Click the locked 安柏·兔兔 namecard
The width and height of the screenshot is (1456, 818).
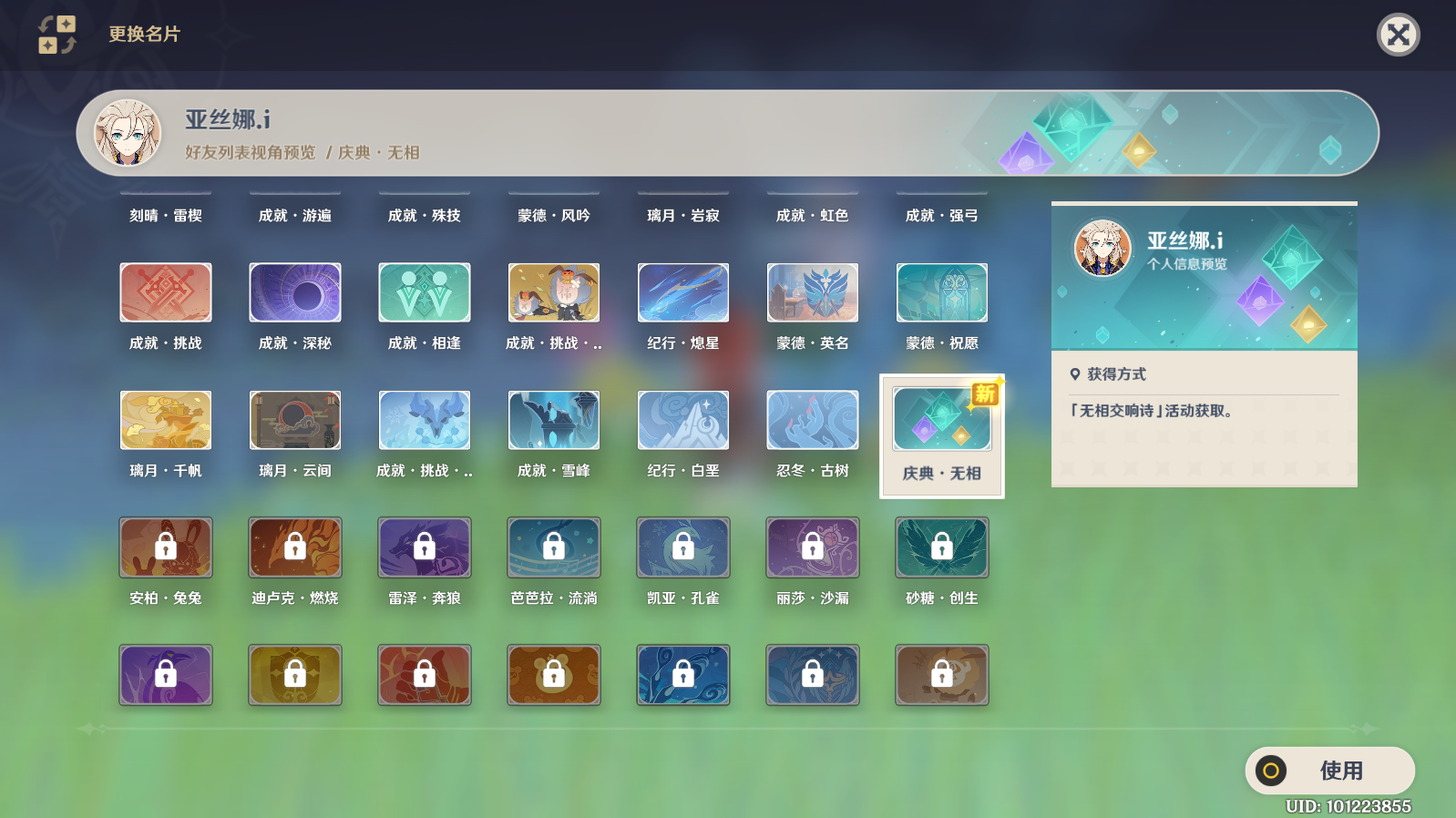click(x=166, y=547)
